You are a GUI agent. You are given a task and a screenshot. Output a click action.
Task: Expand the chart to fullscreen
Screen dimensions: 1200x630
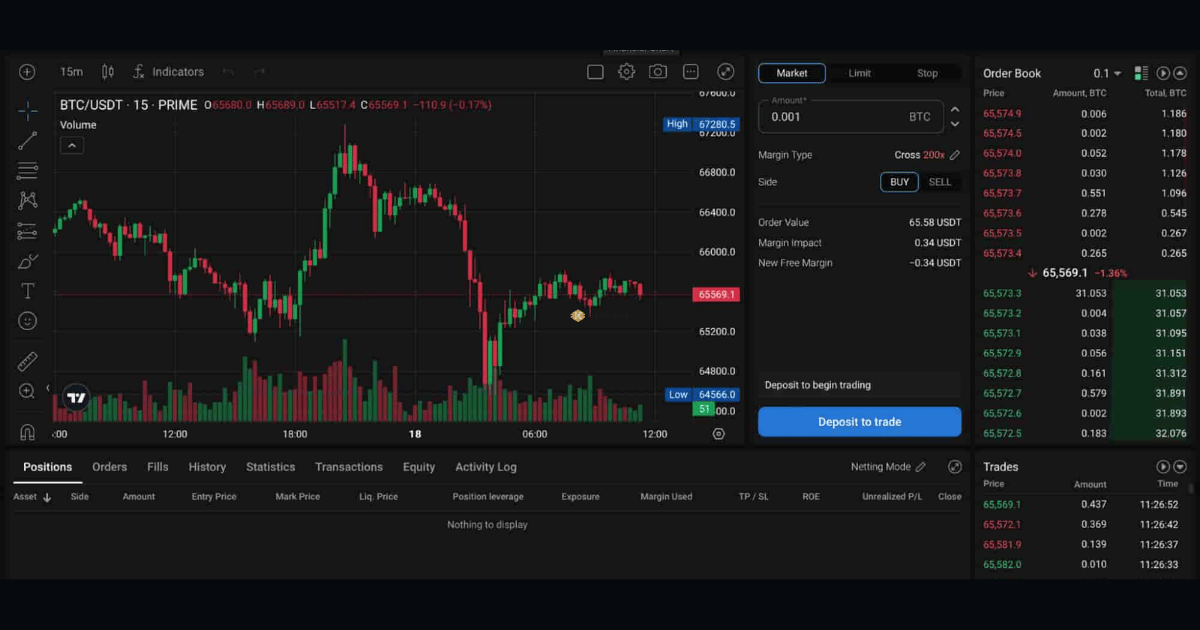pyautogui.click(x=726, y=72)
